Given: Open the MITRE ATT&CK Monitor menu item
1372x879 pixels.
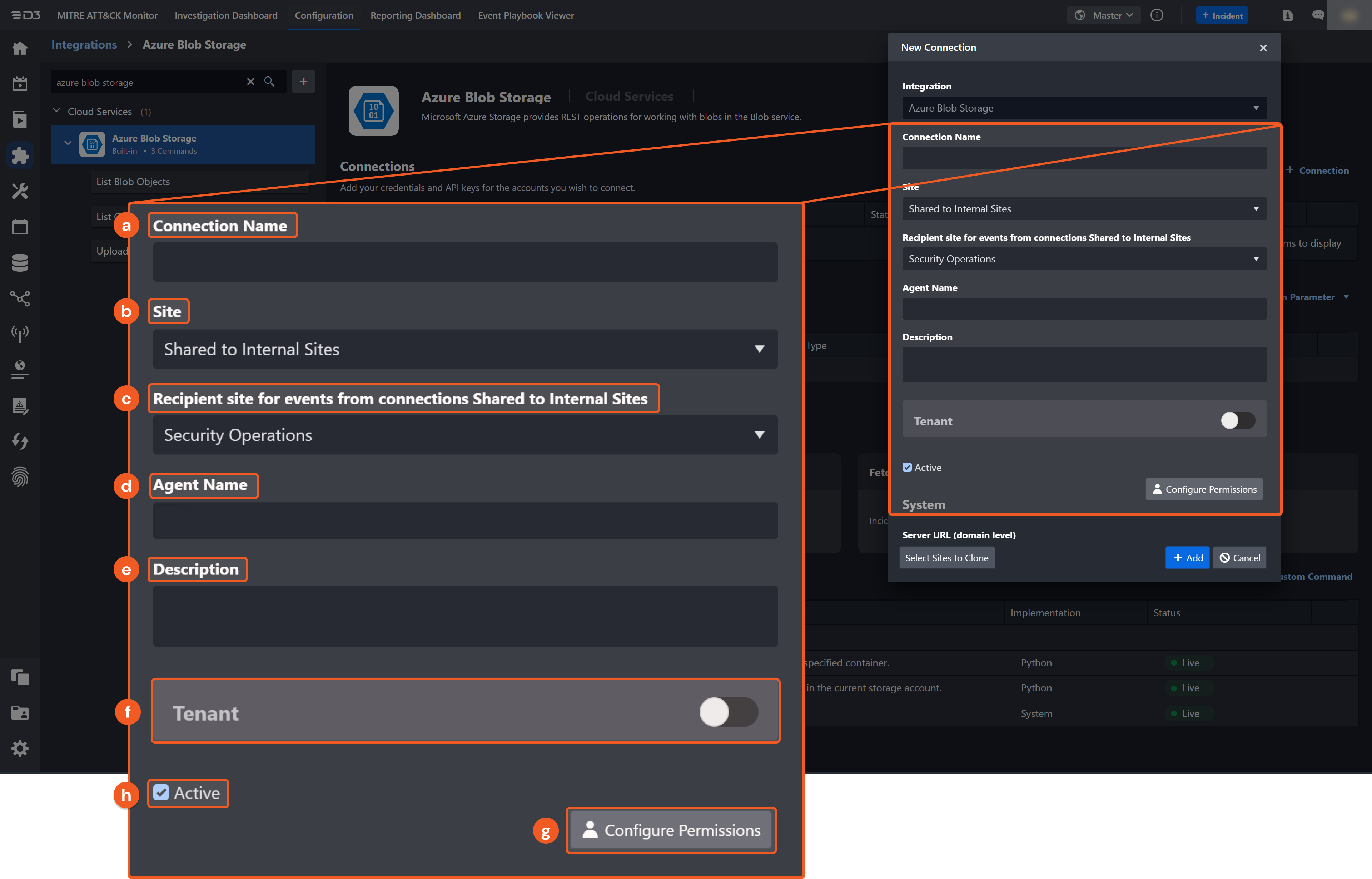Looking at the screenshot, I should pos(107,15).
